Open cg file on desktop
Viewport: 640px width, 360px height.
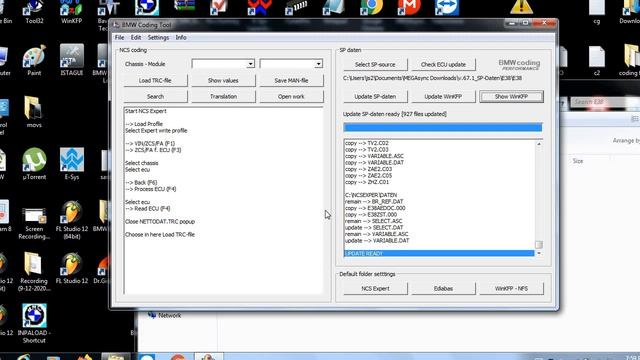597,12
